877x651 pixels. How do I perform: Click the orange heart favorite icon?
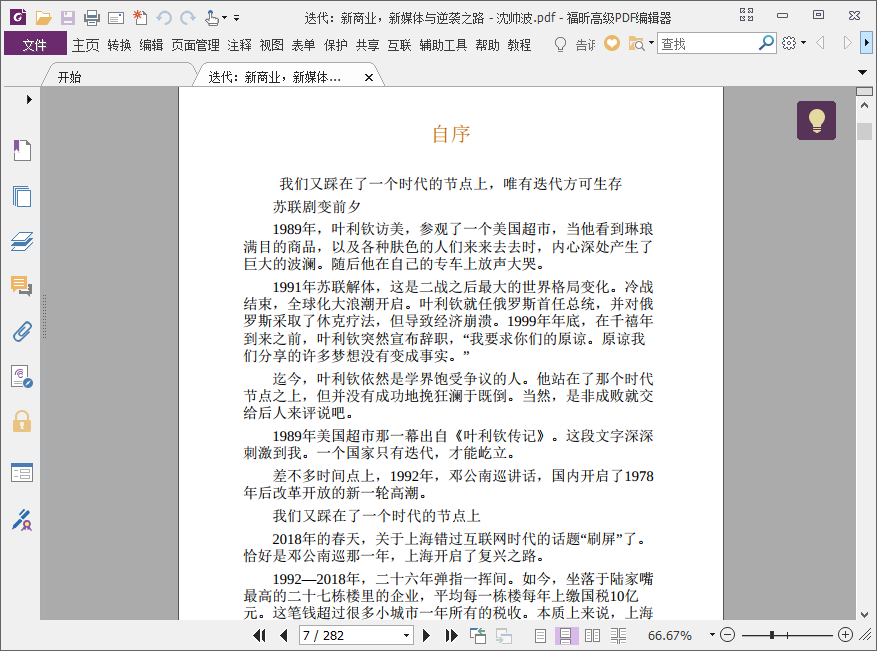[x=612, y=43]
